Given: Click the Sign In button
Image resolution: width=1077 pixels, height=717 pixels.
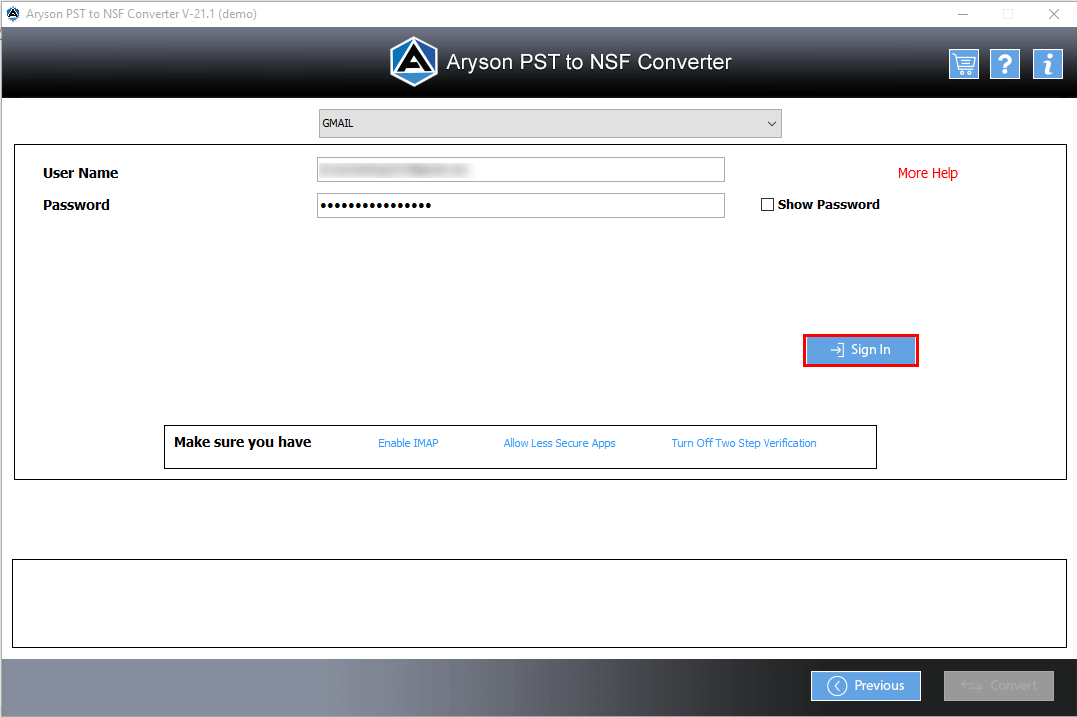Looking at the screenshot, I should pos(861,350).
